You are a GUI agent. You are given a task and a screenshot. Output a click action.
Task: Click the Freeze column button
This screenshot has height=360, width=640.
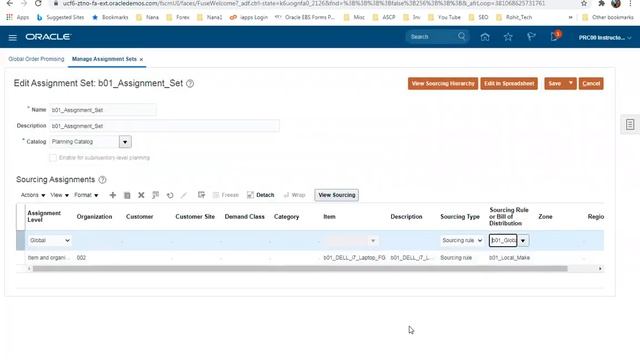[x=225, y=195]
